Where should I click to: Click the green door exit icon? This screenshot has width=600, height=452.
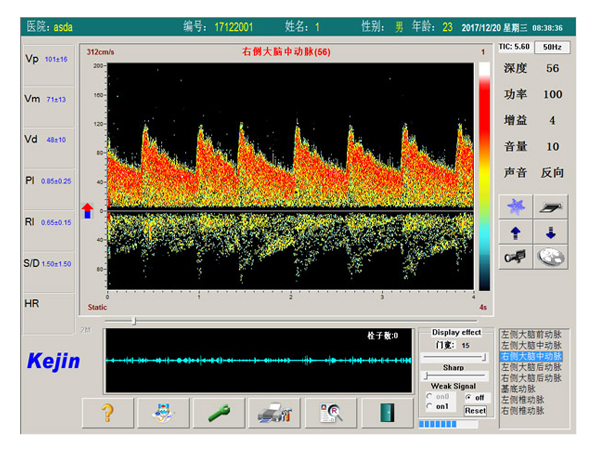[386, 412]
